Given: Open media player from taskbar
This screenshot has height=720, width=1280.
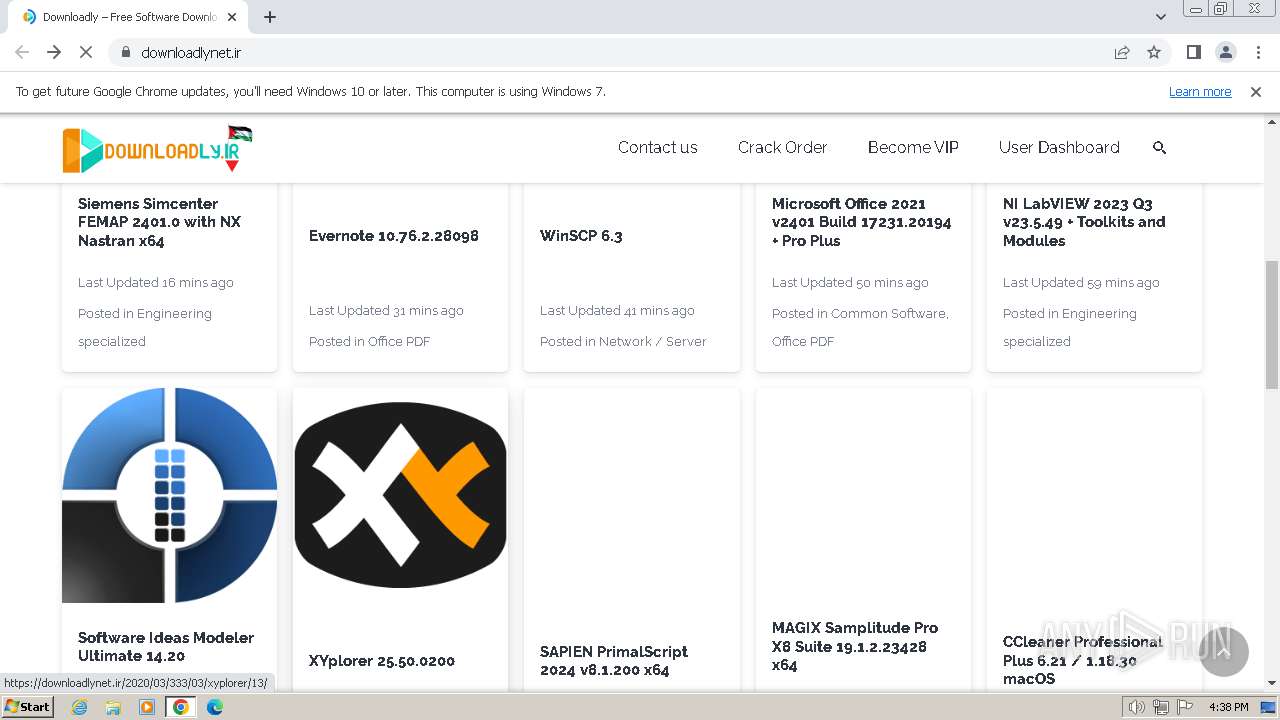Looking at the screenshot, I should pyautogui.click(x=147, y=707).
